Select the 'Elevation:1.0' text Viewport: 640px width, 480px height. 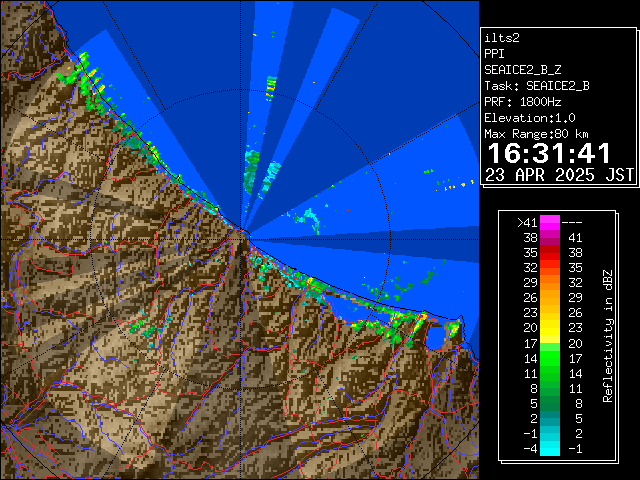530,118
